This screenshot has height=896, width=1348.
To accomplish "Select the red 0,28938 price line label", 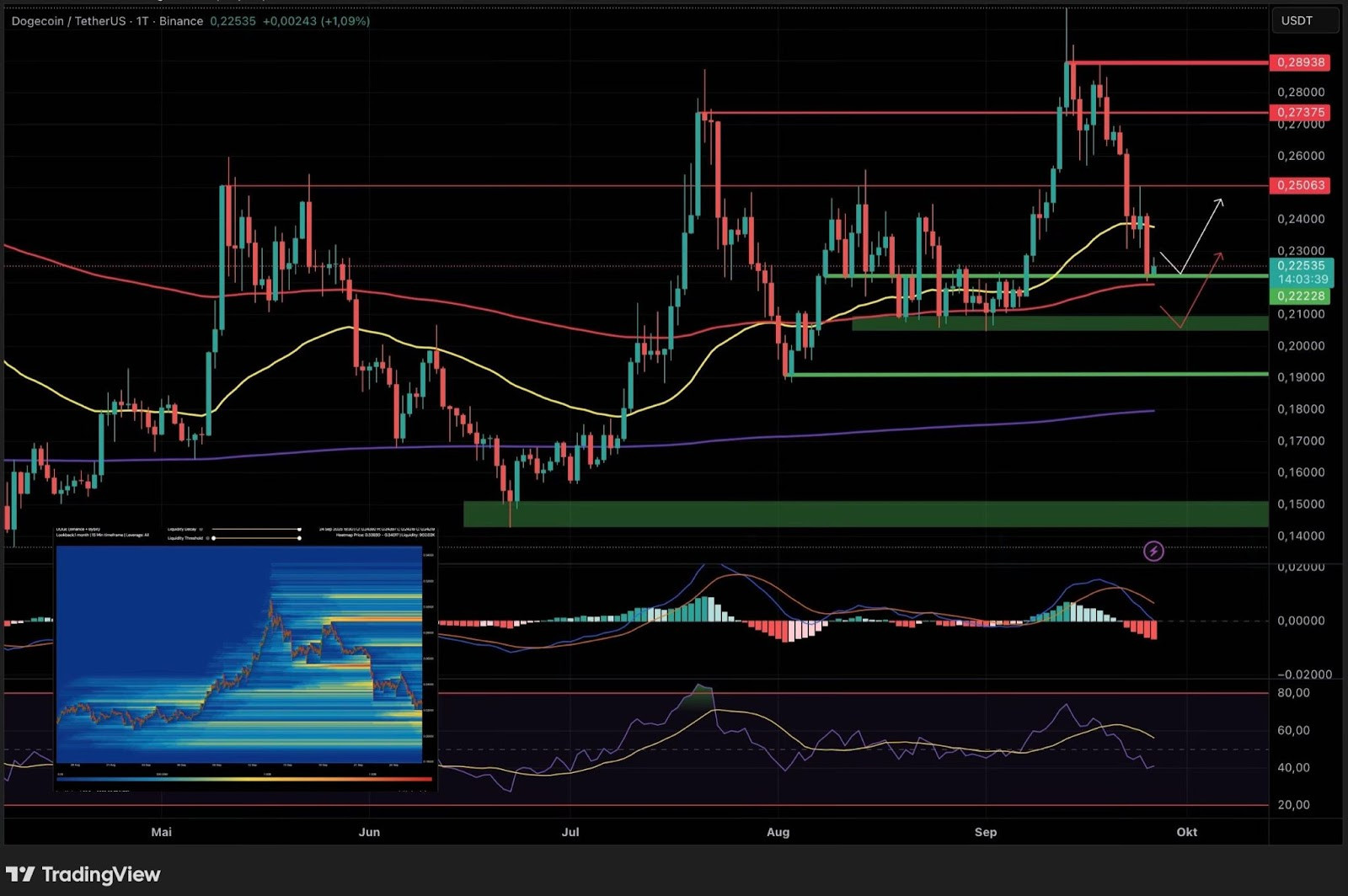I will [x=1300, y=62].
